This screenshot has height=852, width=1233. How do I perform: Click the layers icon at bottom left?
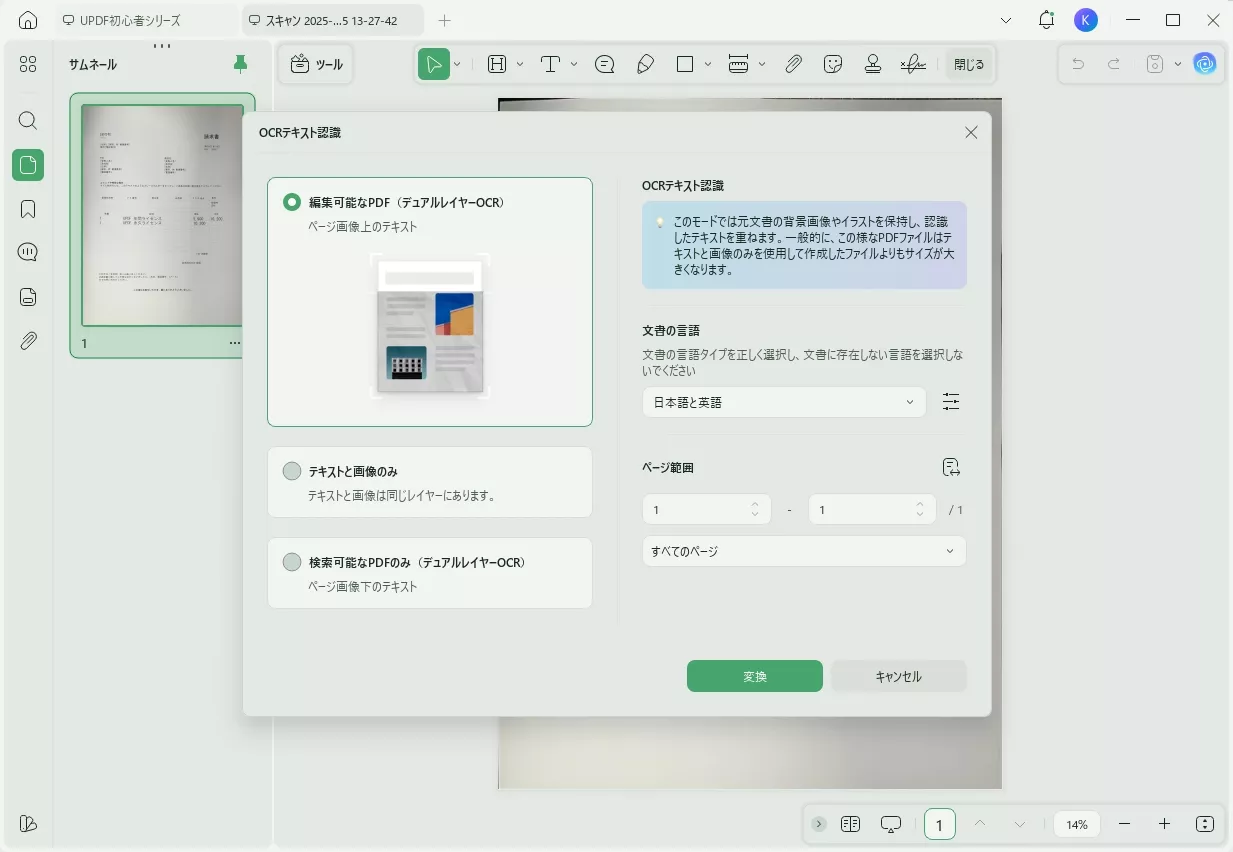tap(28, 824)
